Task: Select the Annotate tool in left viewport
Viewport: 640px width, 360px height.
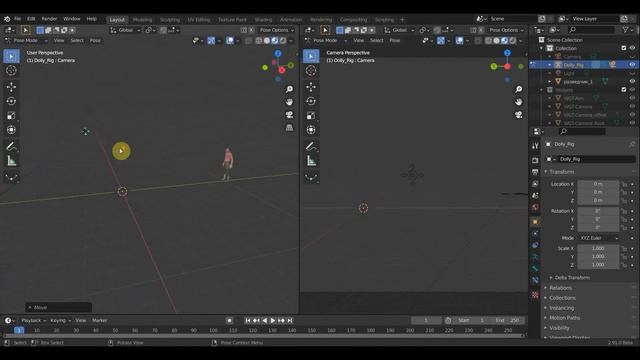Action: coord(11,146)
